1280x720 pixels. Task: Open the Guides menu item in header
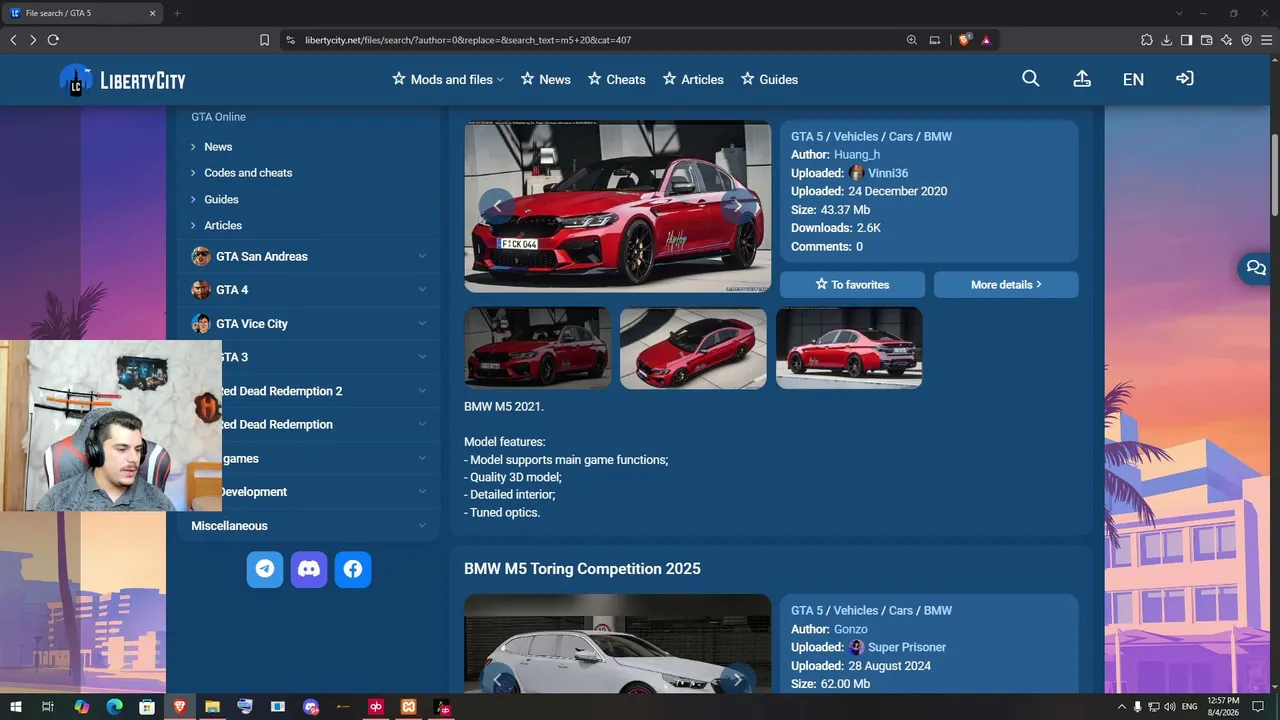tap(769, 79)
